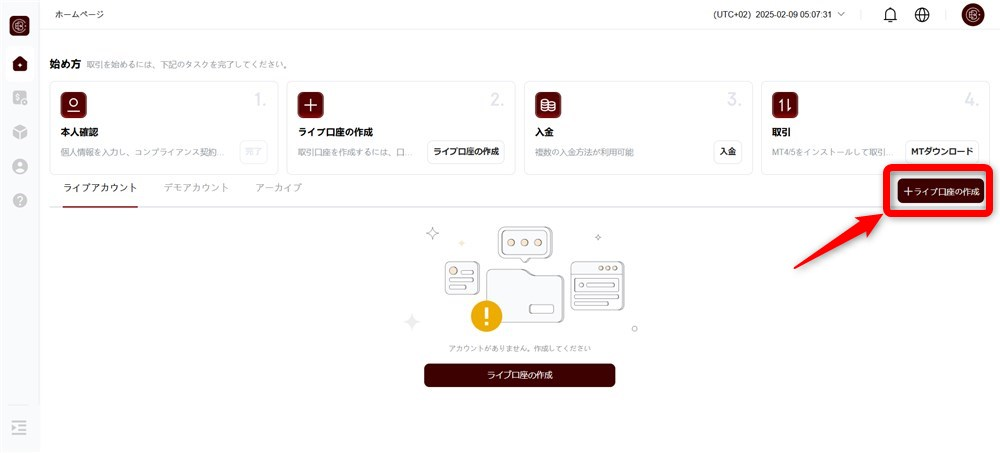Click the 始め方 heading

coord(65,64)
